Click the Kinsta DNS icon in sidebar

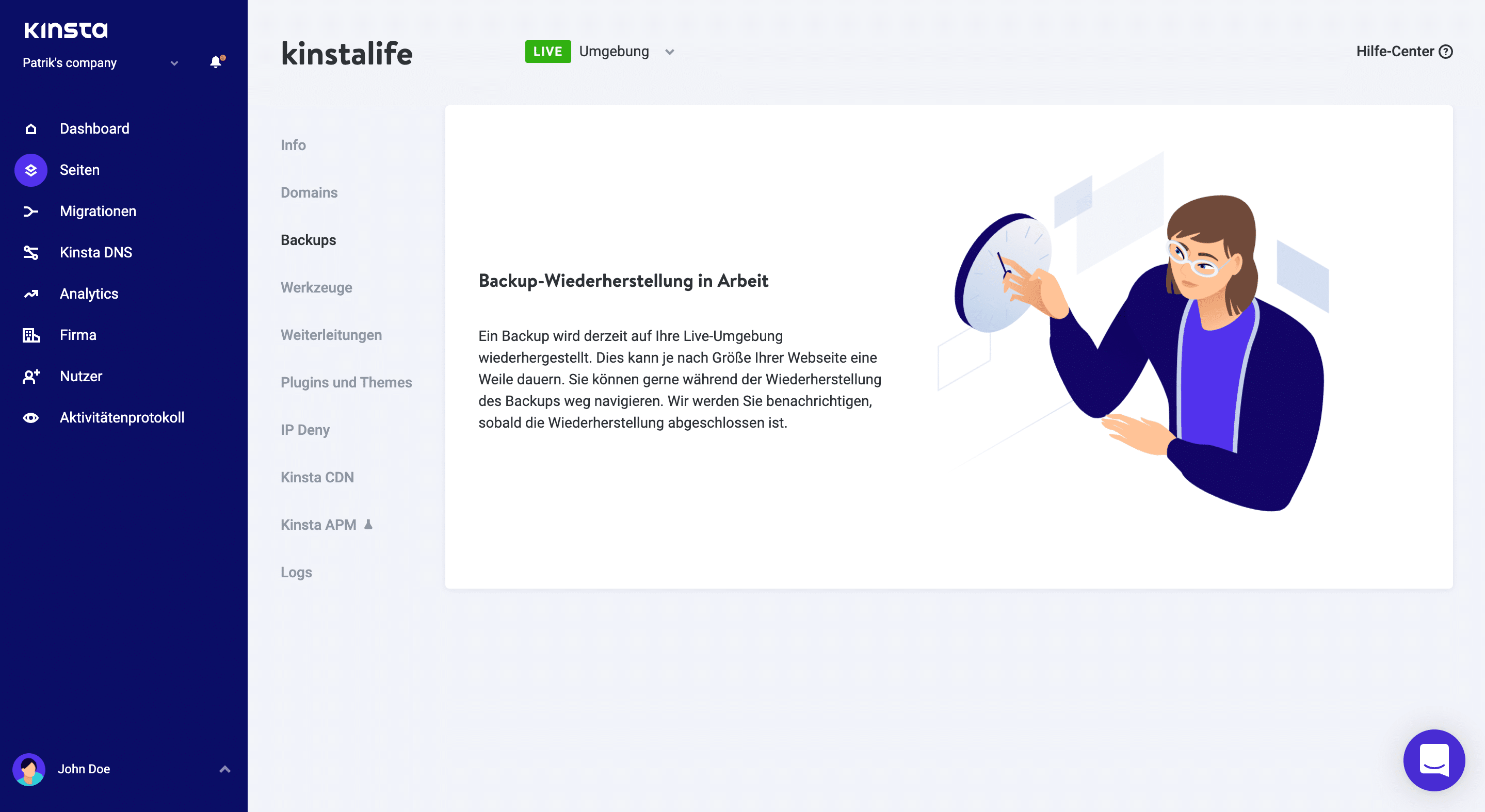tap(29, 252)
